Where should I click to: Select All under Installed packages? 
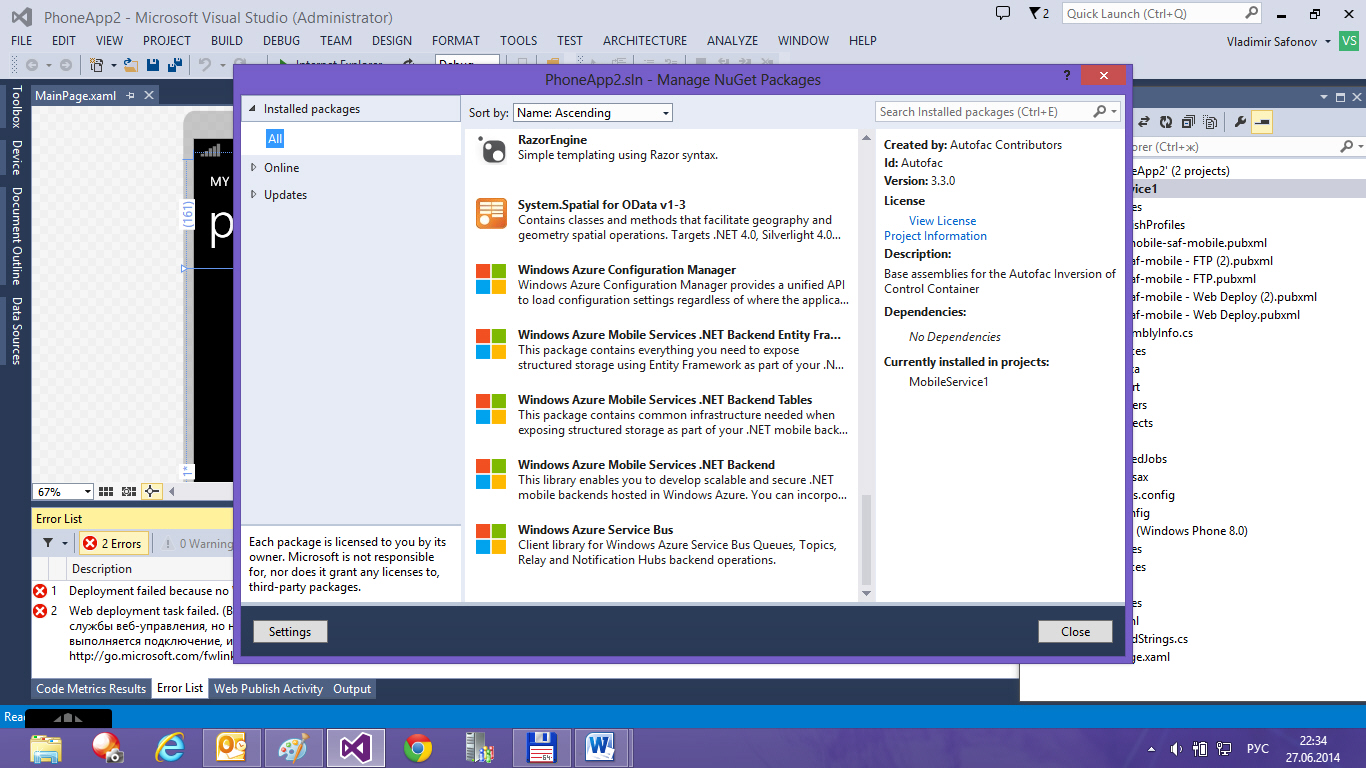(275, 139)
